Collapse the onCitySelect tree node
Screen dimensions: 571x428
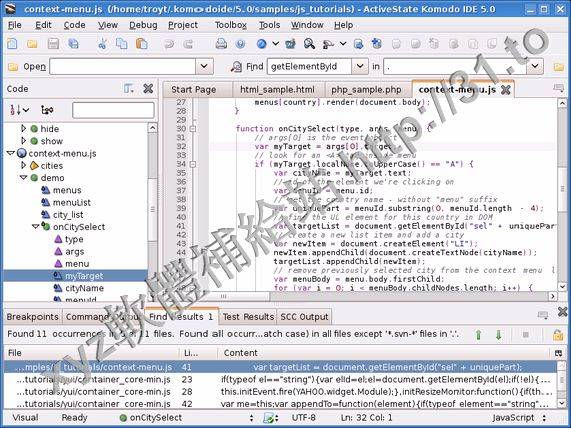(x=36, y=227)
